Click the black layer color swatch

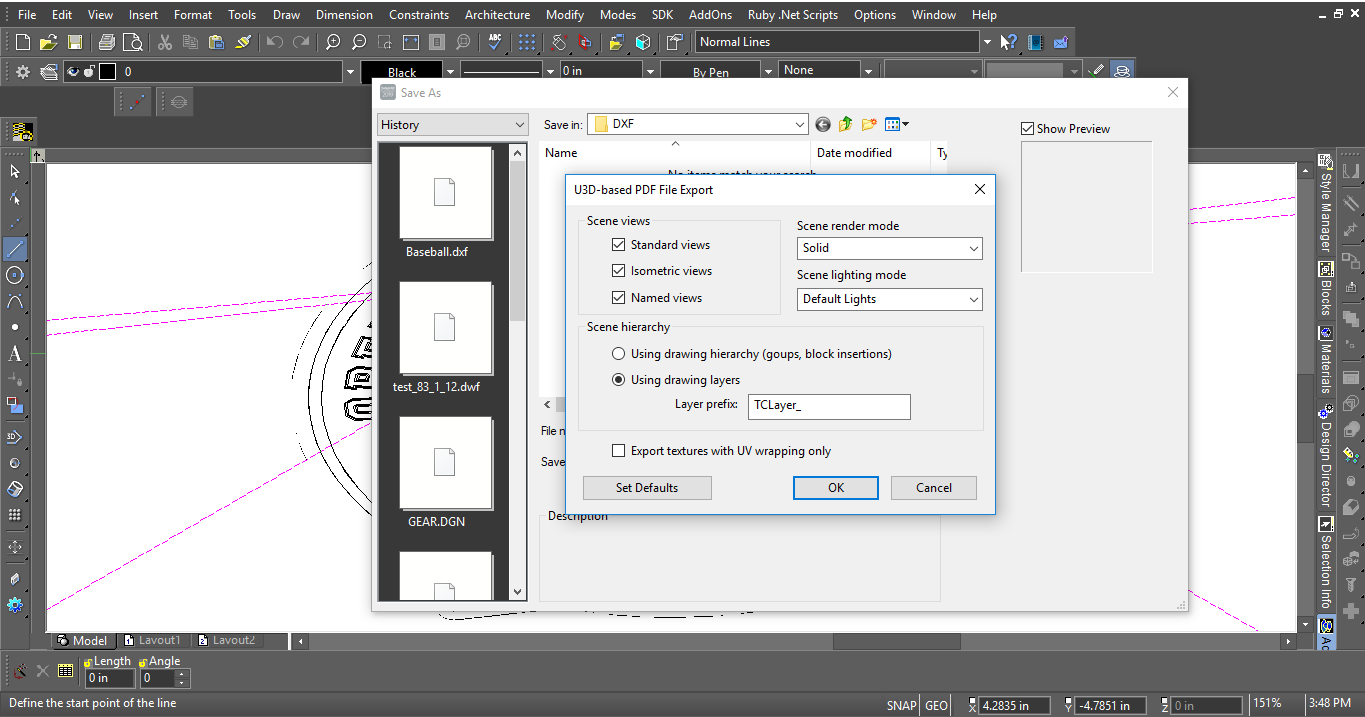pyautogui.click(x=107, y=72)
